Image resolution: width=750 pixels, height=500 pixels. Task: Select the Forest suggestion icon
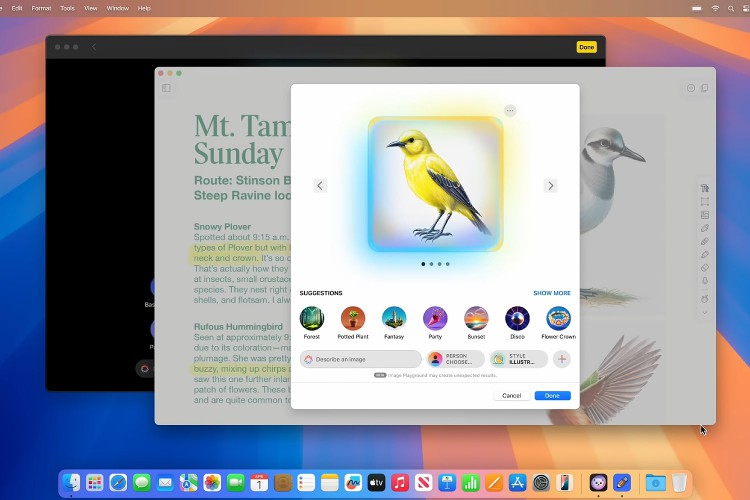[312, 318]
